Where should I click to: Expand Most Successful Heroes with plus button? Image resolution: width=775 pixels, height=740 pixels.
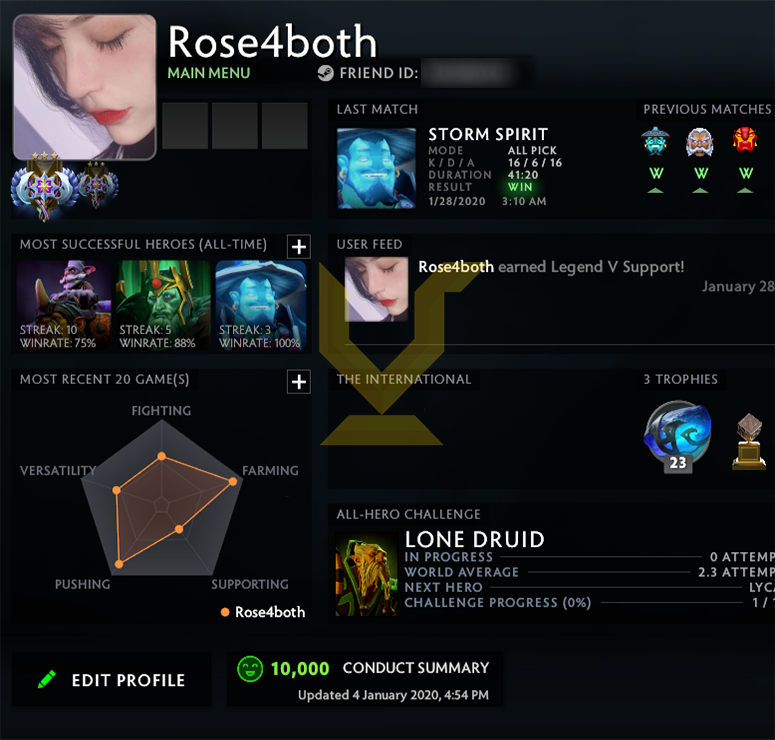click(299, 246)
